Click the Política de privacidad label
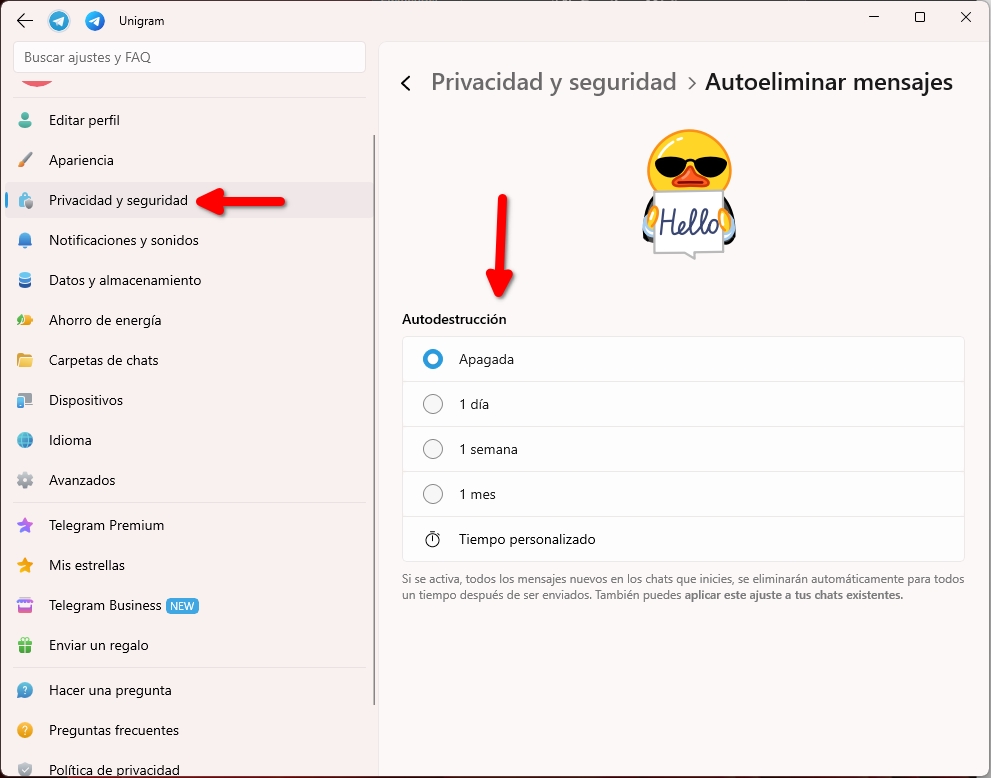Viewport: 991px width, 778px height. [x=114, y=770]
